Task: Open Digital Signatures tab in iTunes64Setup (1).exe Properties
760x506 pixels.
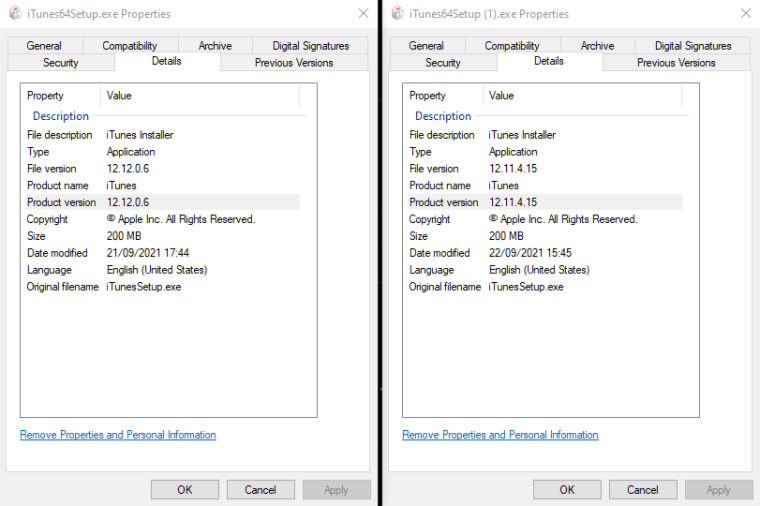Action: click(x=693, y=46)
